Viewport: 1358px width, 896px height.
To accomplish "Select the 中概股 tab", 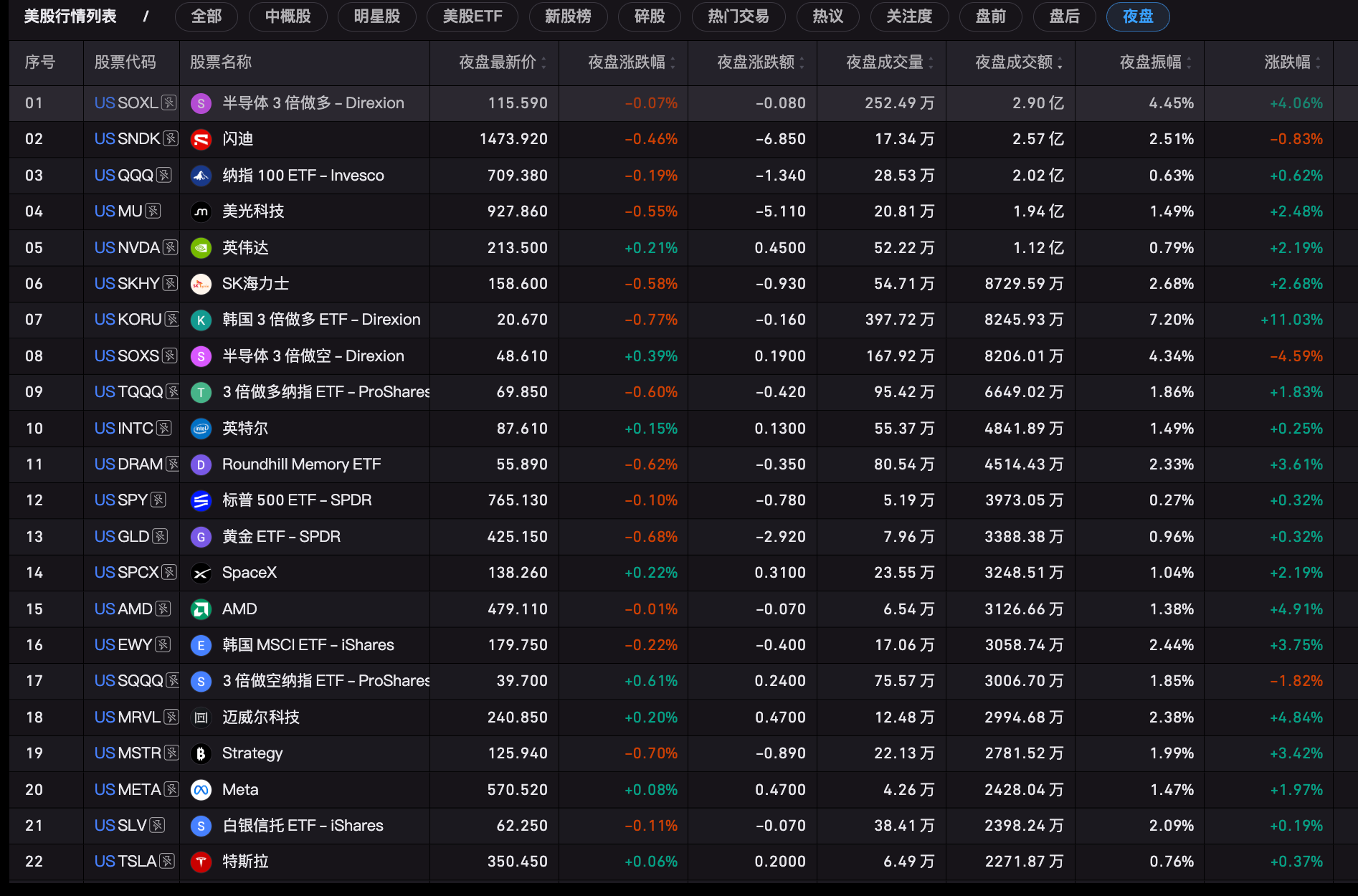I will coord(288,16).
